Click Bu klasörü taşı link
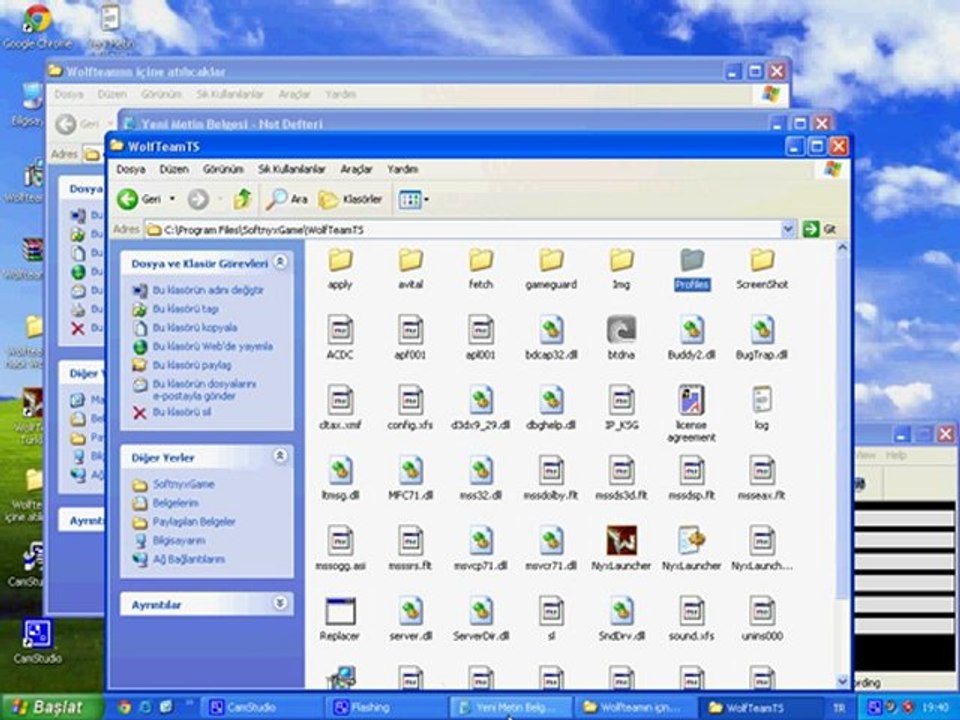Screen dimensions: 960x720 coord(186,309)
